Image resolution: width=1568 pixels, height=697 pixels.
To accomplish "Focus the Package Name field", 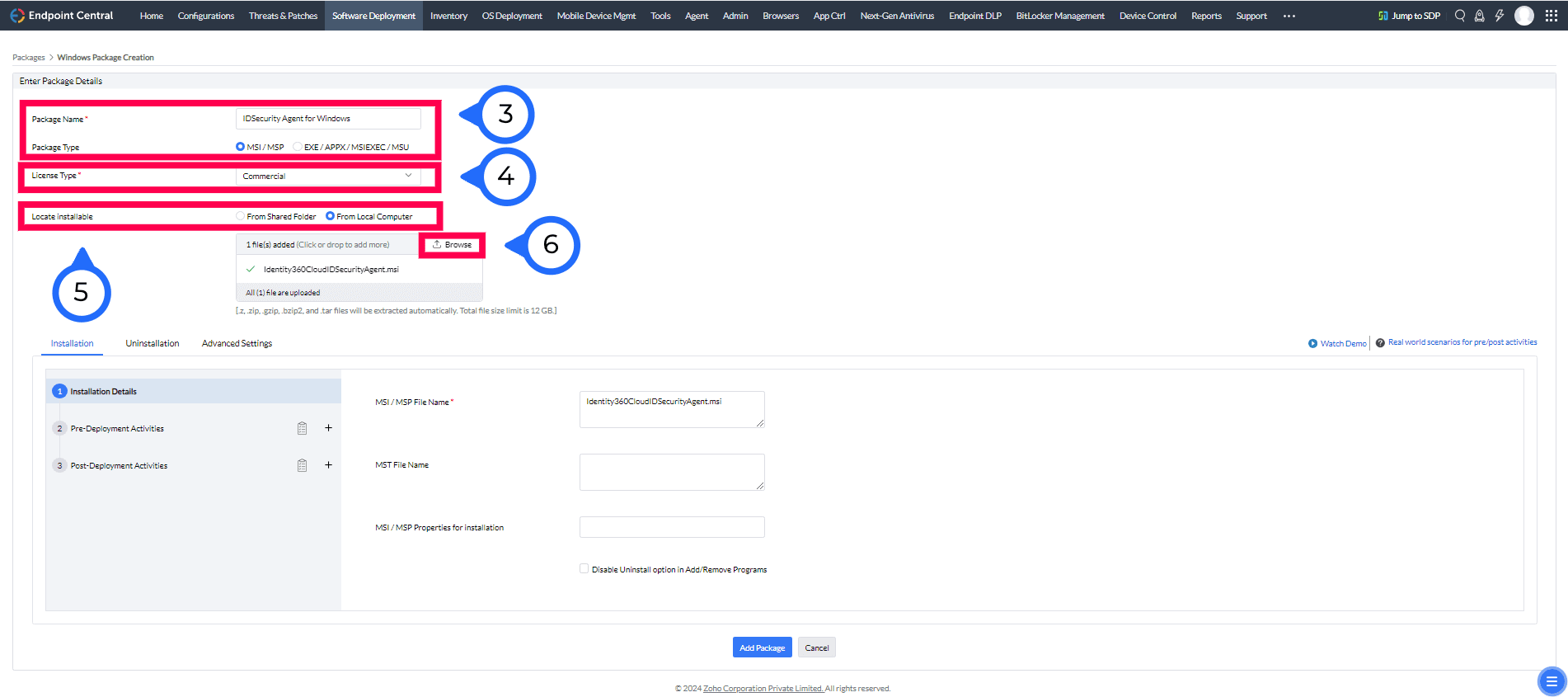I will coord(328,119).
